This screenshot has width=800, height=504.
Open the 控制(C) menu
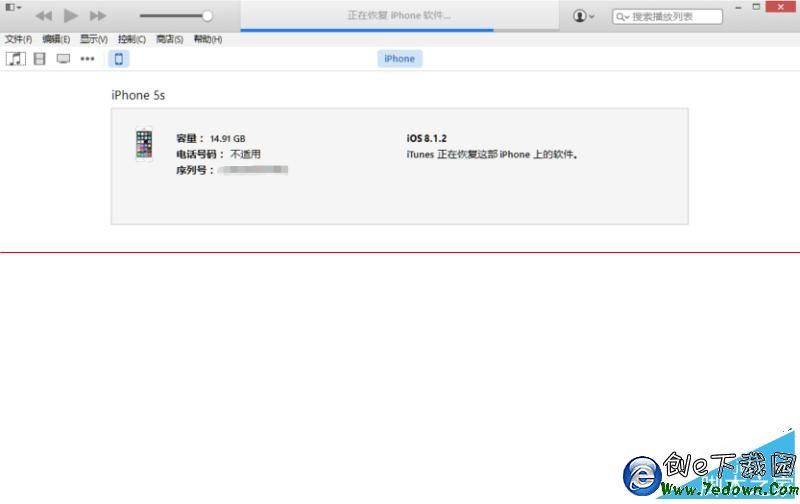[132, 39]
